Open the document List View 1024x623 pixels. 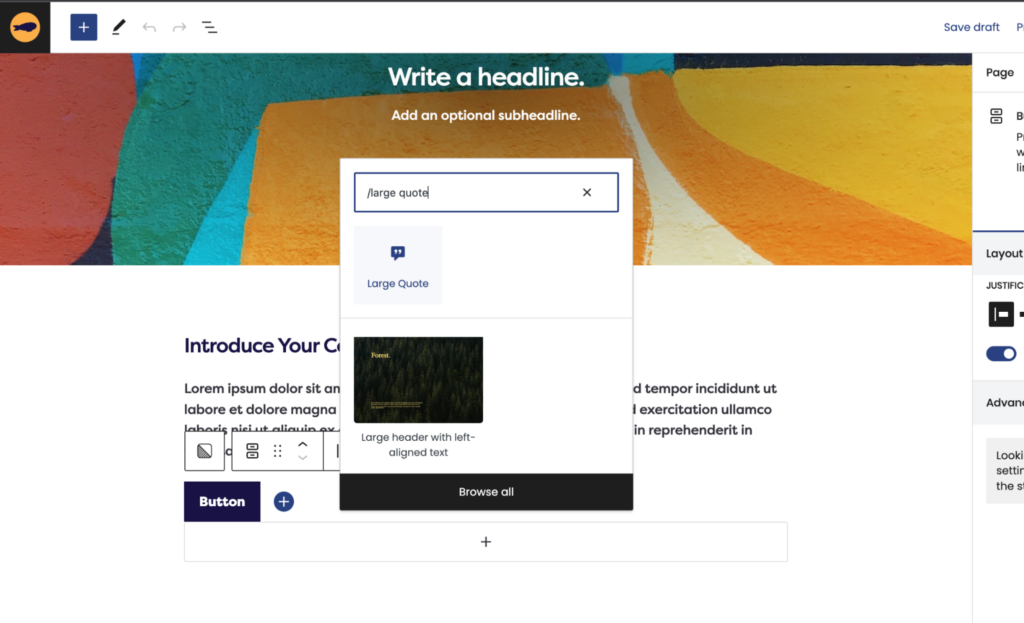[209, 27]
